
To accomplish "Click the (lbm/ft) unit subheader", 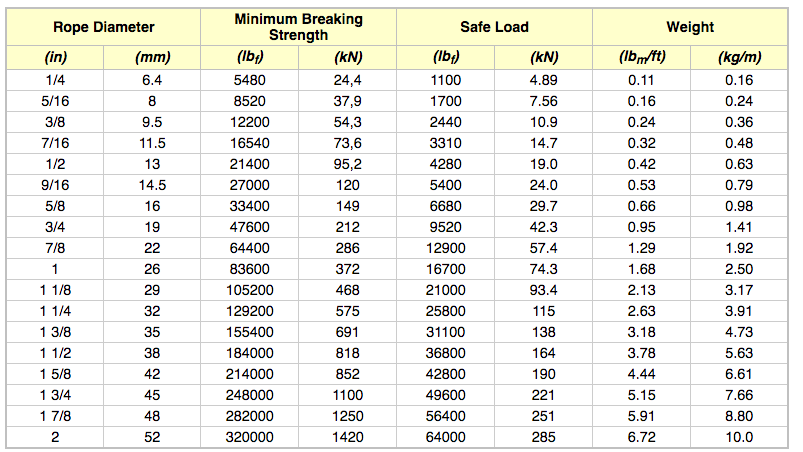I will click(x=643, y=58).
